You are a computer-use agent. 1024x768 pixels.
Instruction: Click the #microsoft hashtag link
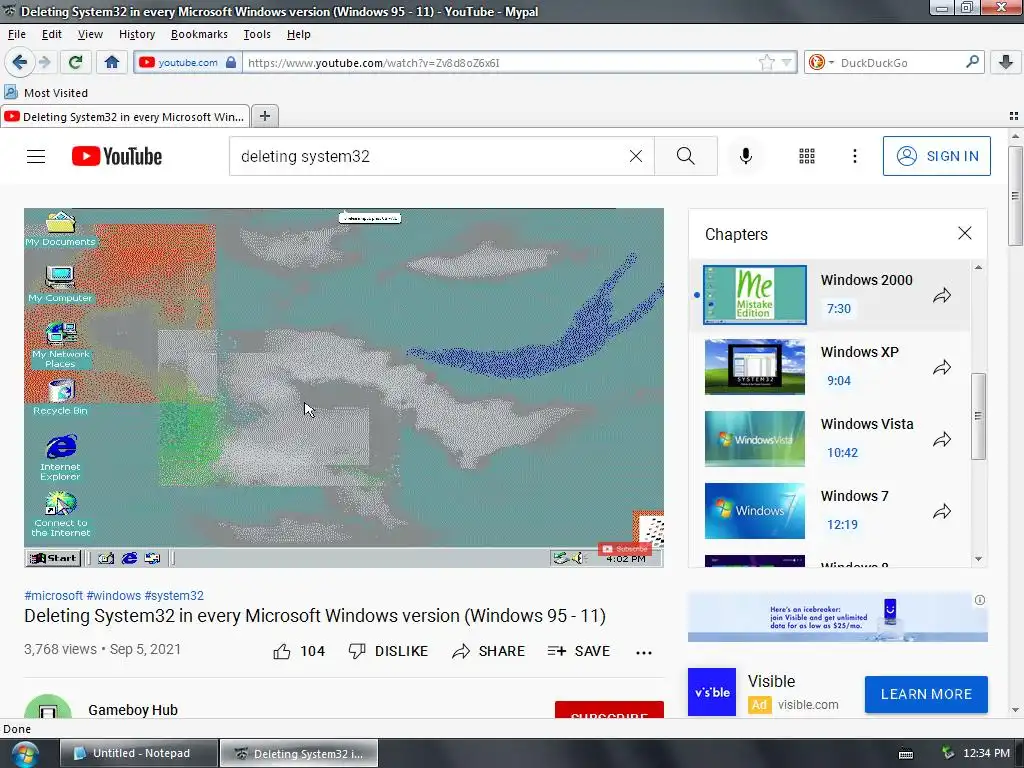point(54,596)
